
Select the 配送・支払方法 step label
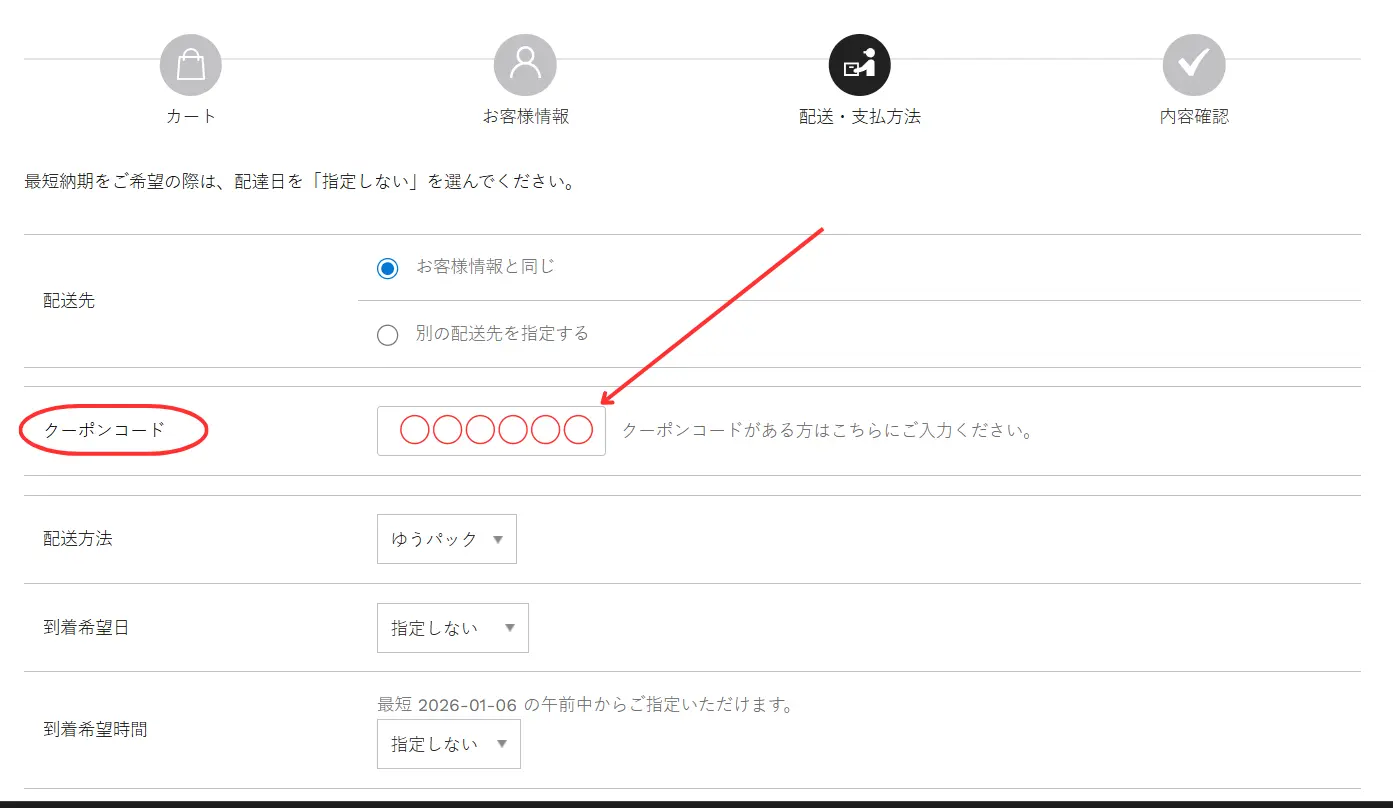[859, 116]
